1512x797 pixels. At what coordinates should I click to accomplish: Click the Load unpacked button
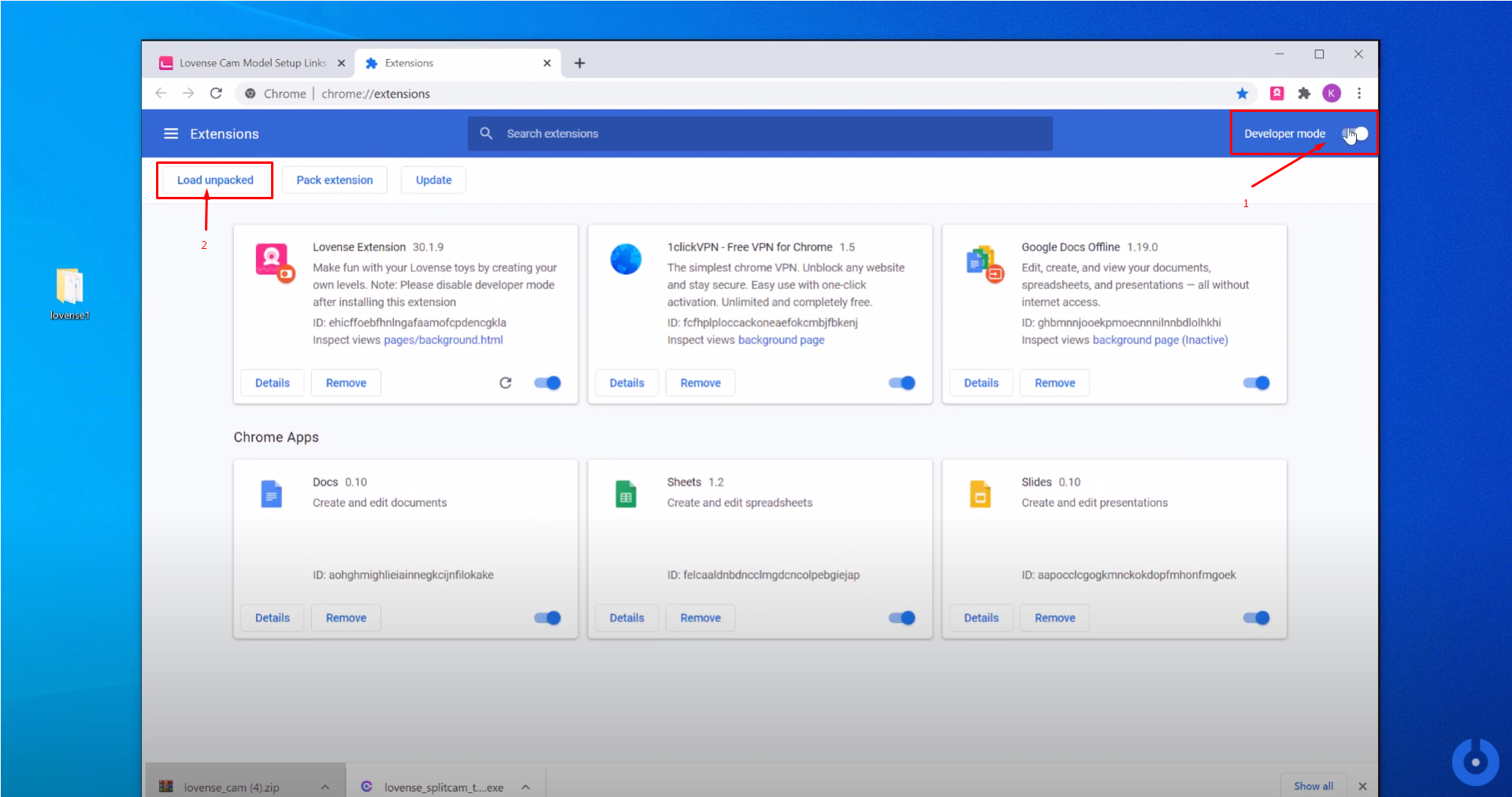coord(215,180)
